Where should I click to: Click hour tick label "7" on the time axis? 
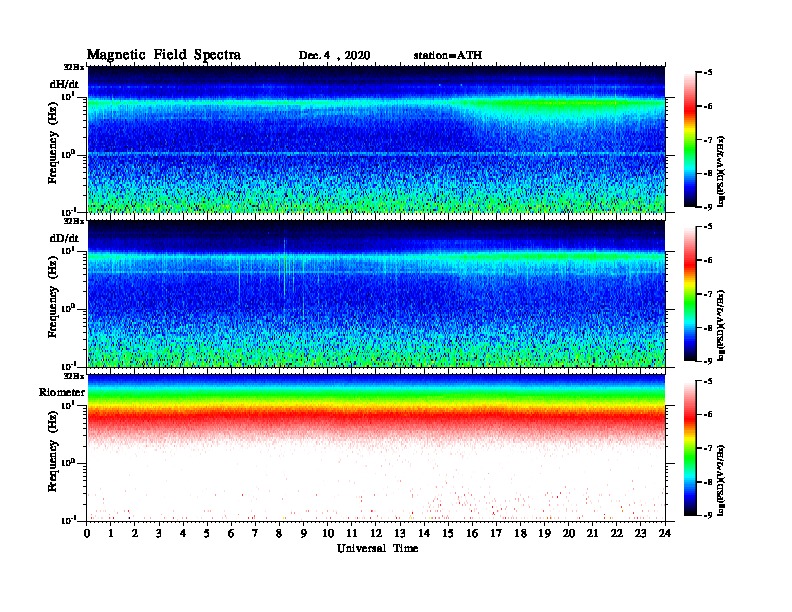click(255, 533)
